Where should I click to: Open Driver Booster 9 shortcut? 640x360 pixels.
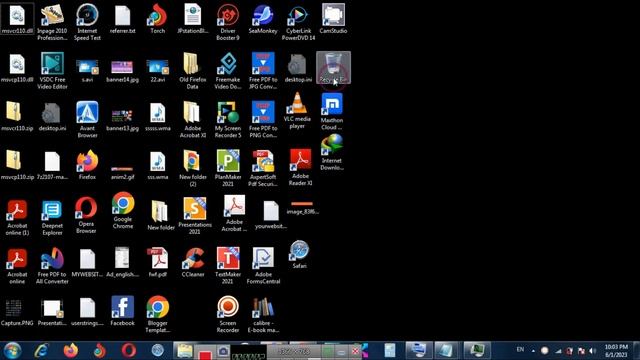[x=228, y=22]
